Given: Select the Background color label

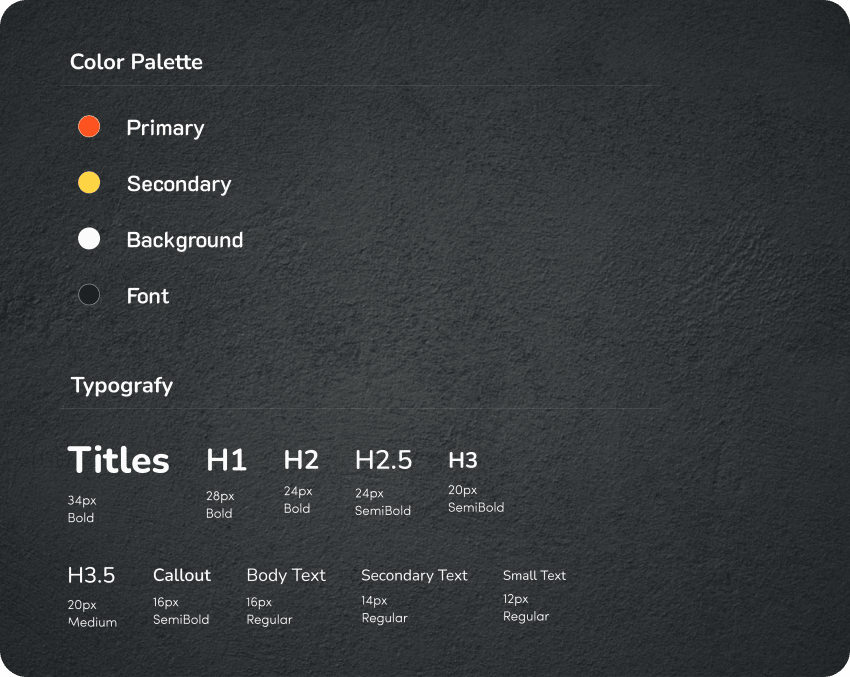Looking at the screenshot, I should (185, 240).
